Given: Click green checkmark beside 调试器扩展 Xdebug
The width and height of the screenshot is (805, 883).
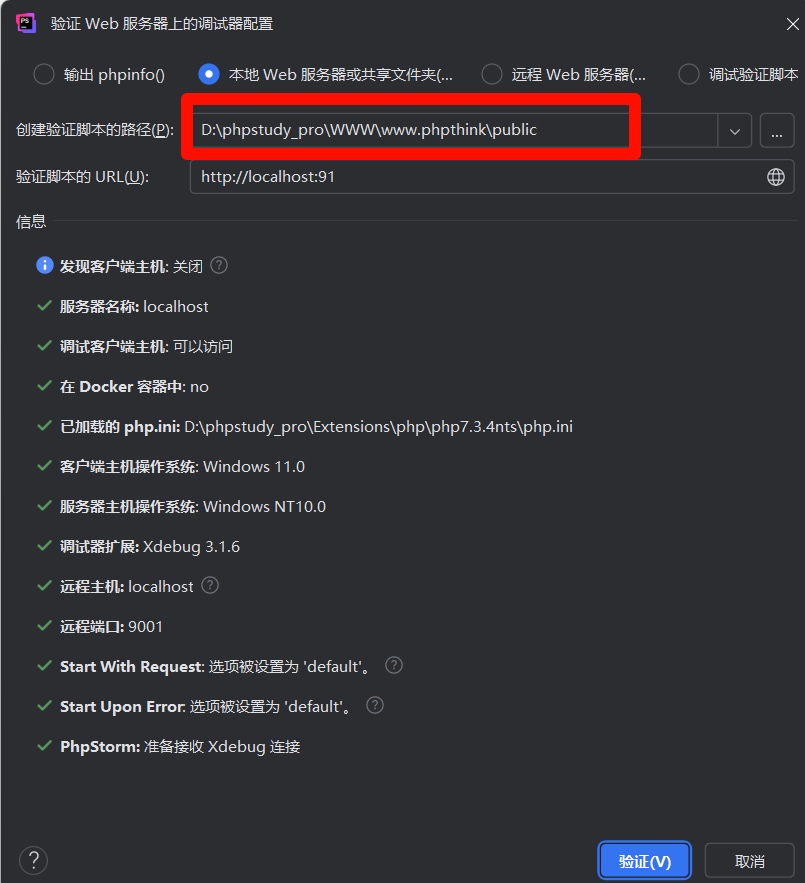Looking at the screenshot, I should coord(45,546).
